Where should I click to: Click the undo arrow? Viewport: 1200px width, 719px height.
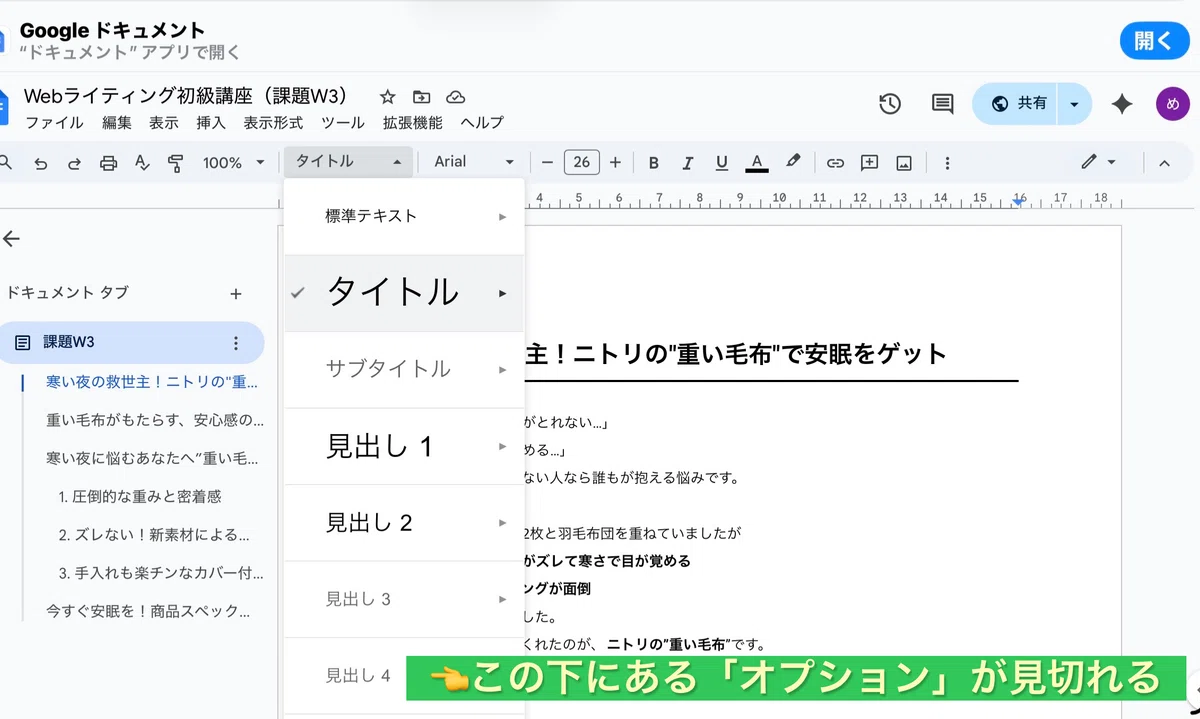41,162
